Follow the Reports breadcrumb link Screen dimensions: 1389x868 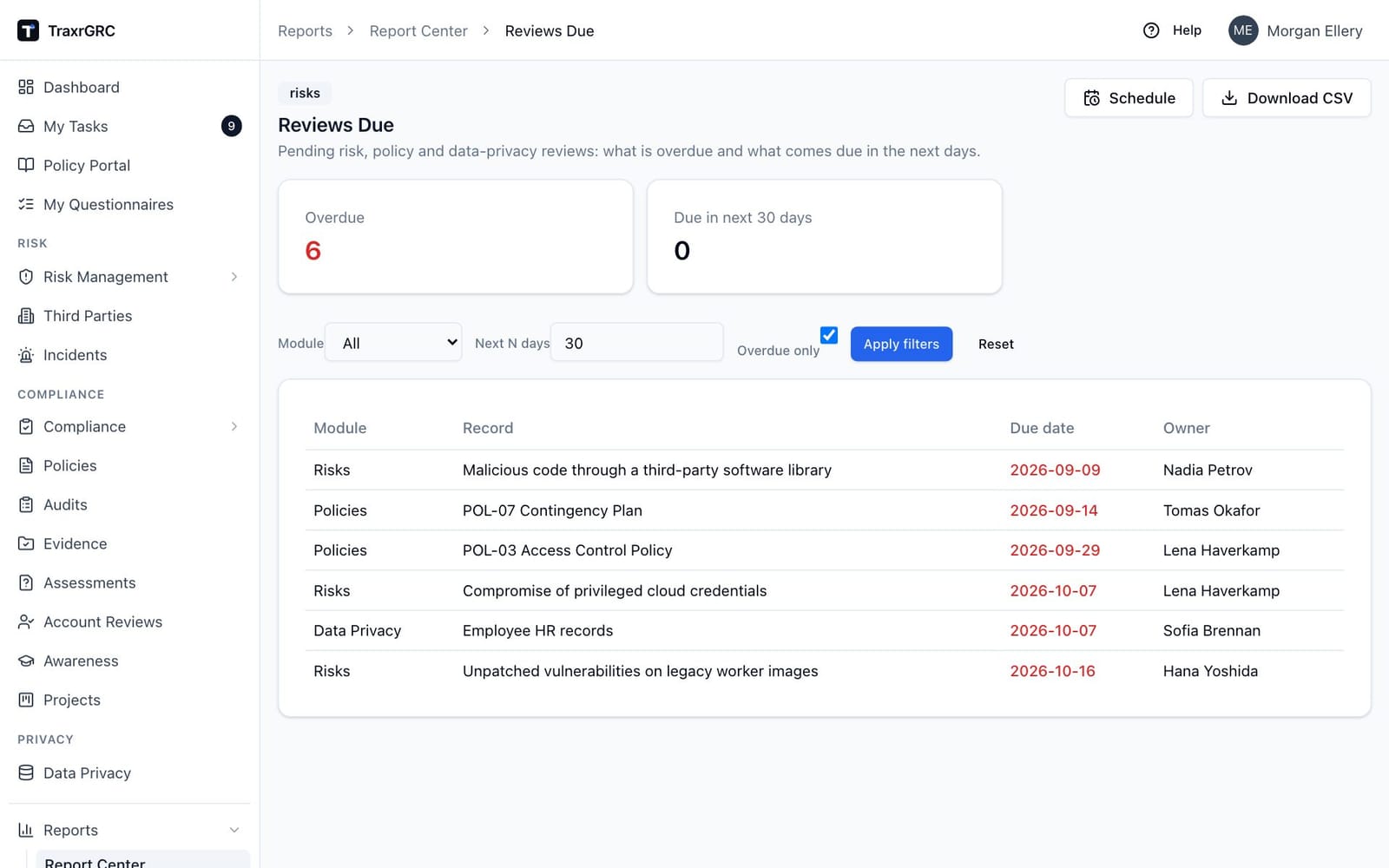(305, 30)
